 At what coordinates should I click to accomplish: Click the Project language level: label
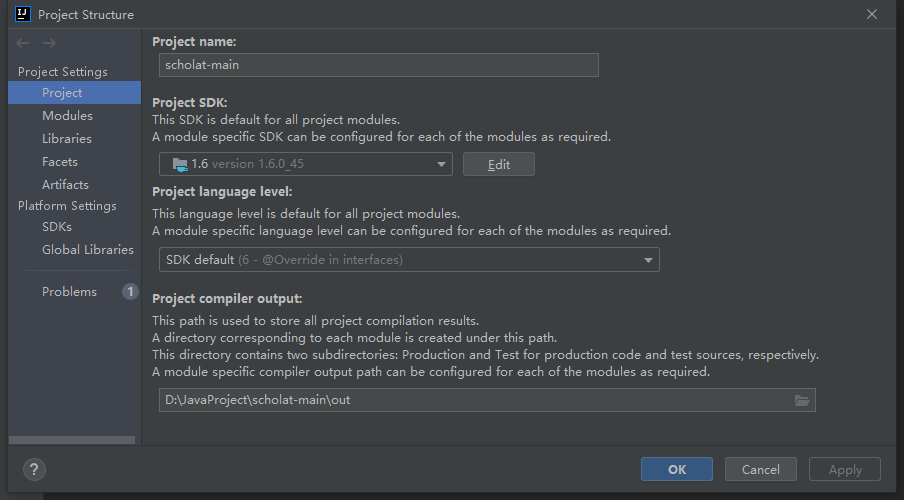coord(222,191)
